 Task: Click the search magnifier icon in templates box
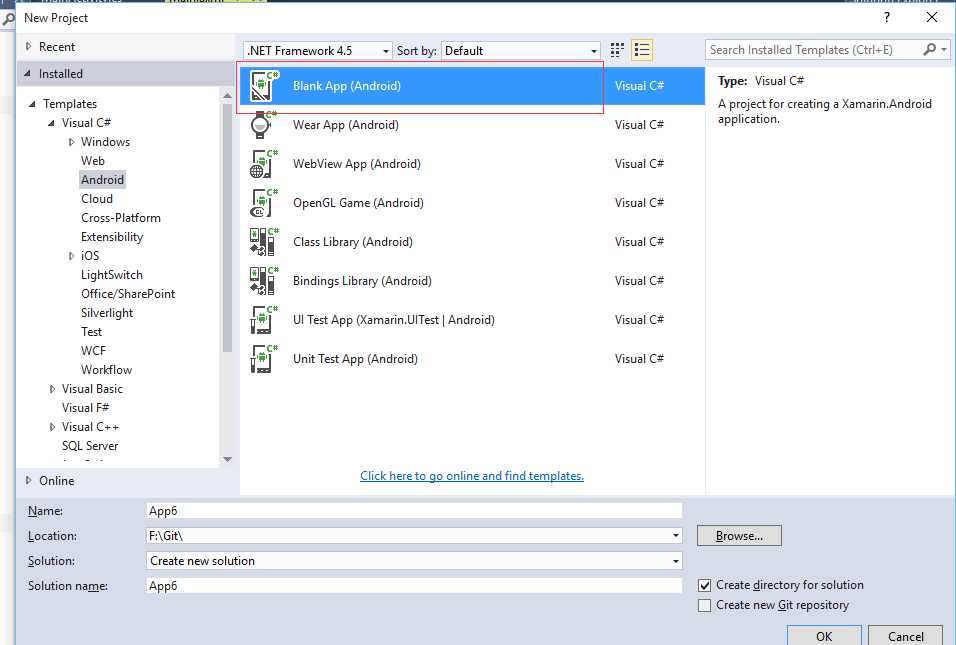coord(929,49)
